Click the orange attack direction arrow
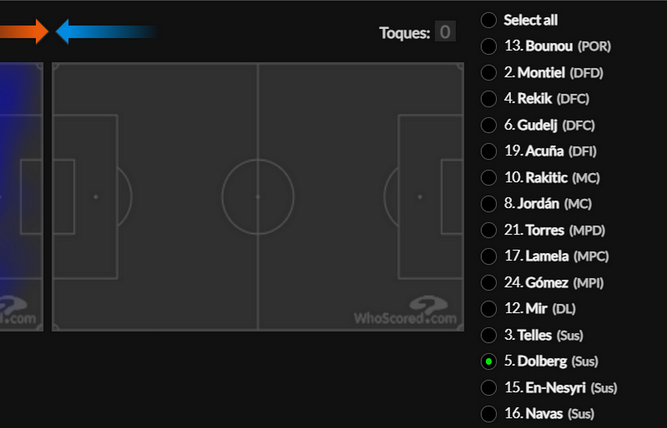667x428 pixels. (24, 31)
